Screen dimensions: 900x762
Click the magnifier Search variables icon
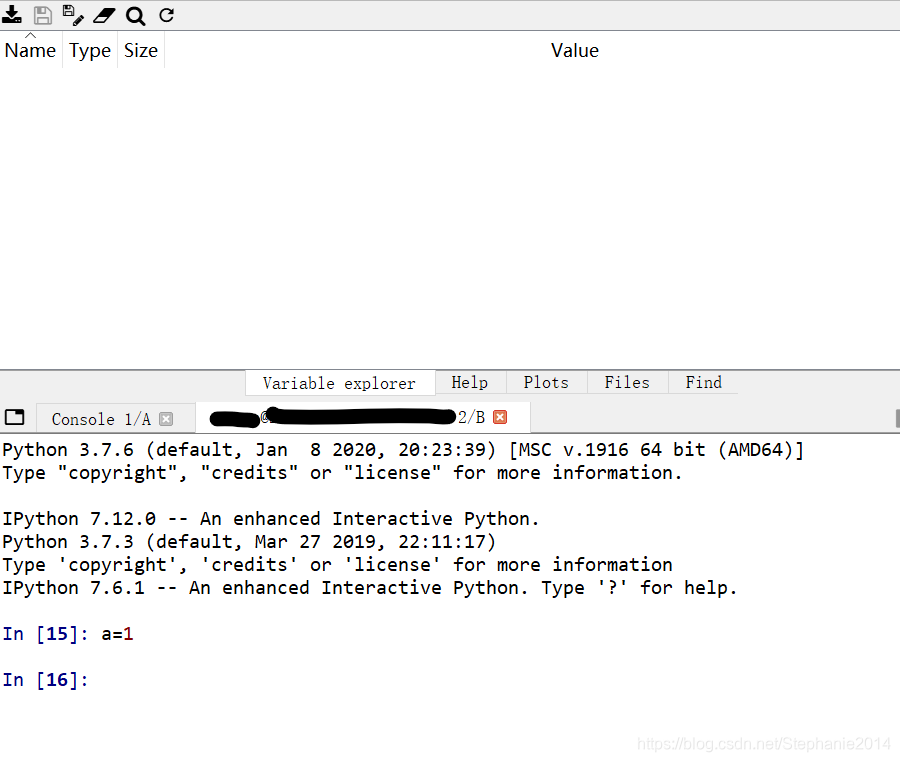point(135,16)
